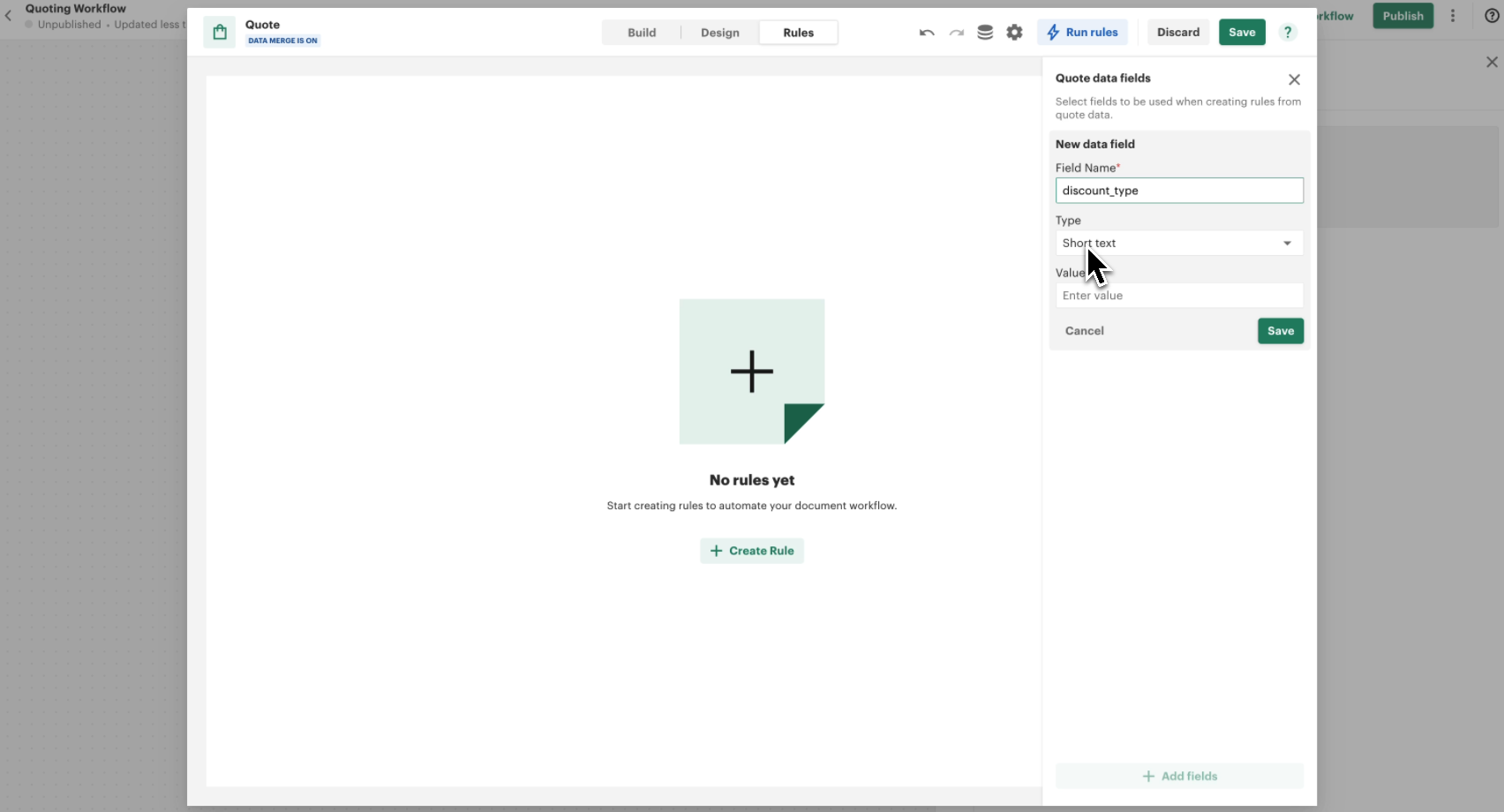This screenshot has width=1504, height=812.
Task: Click the Quote shopping bag icon
Action: 219,32
